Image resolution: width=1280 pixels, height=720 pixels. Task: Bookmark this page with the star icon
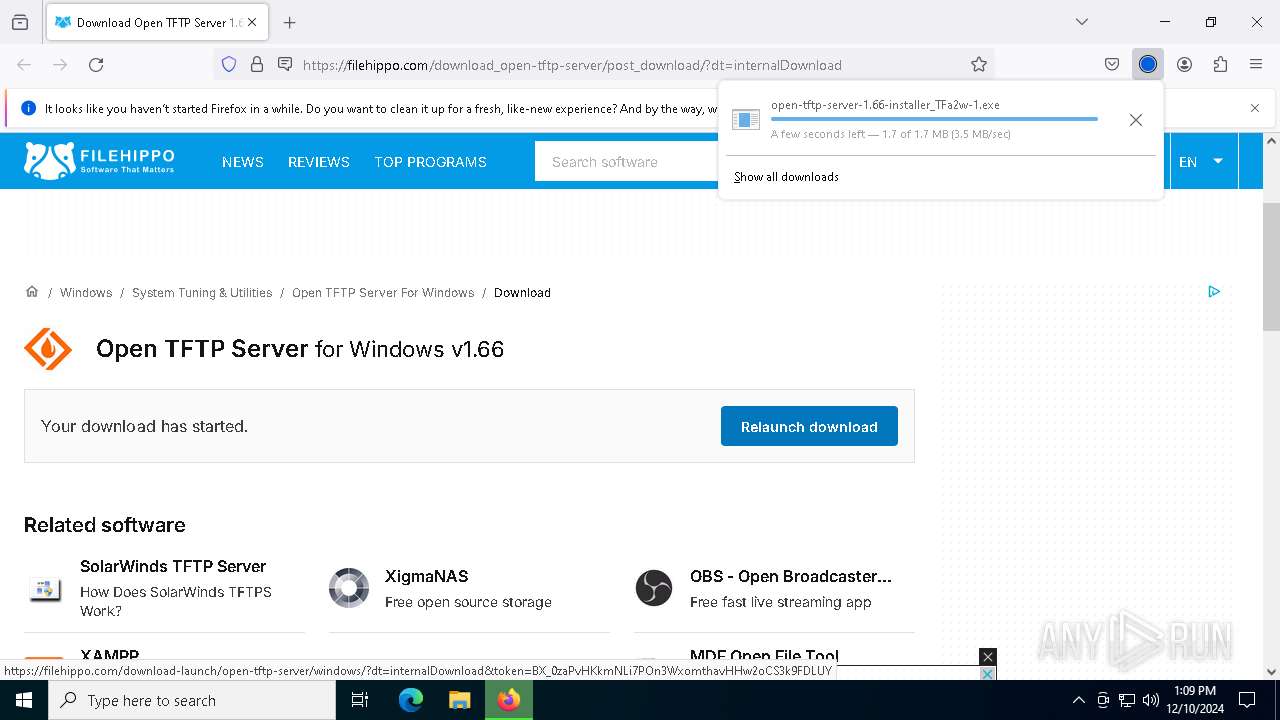(979, 65)
